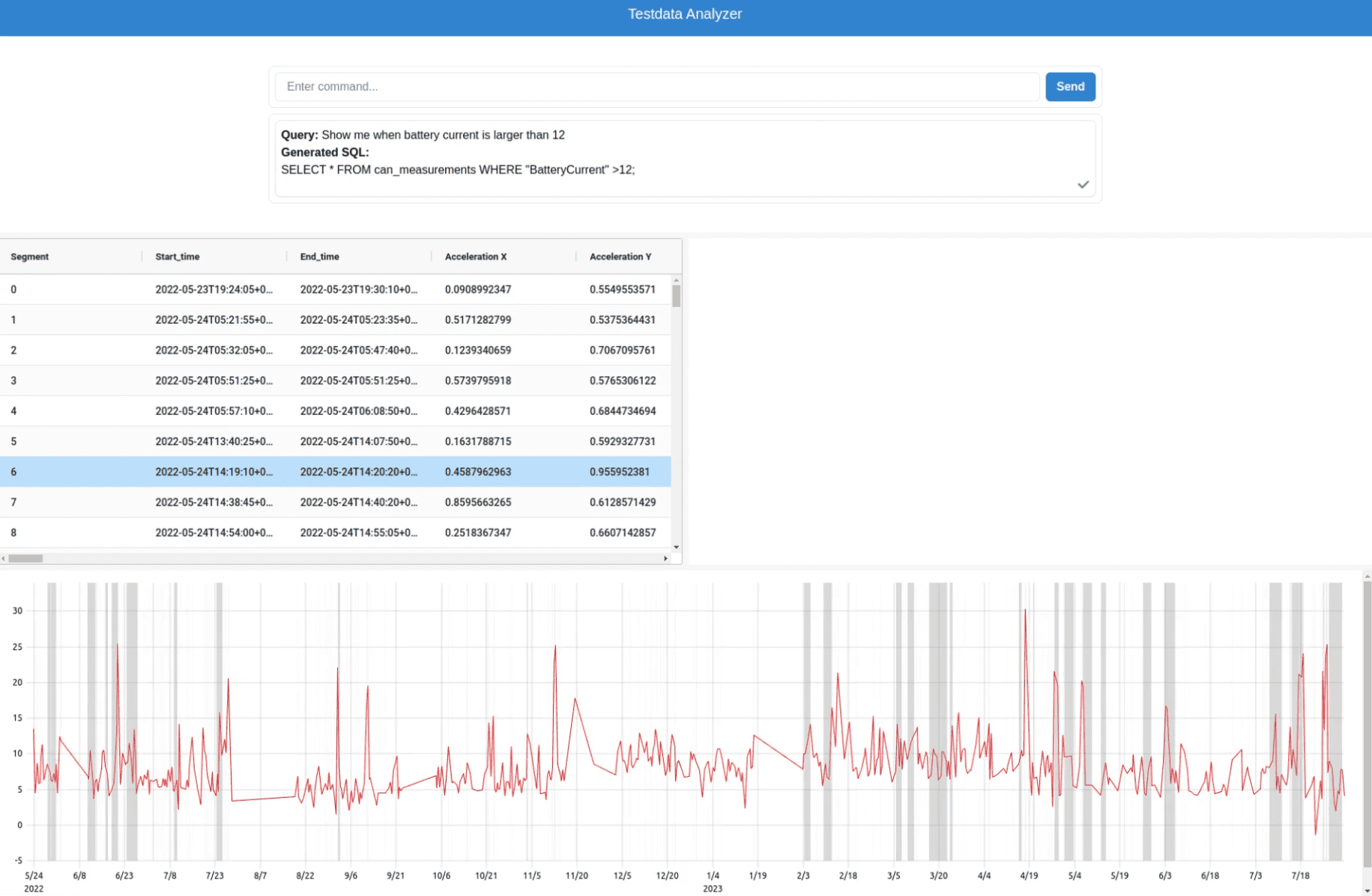
Task: Click Acceleration X value 0.8595663265
Action: (x=478, y=503)
